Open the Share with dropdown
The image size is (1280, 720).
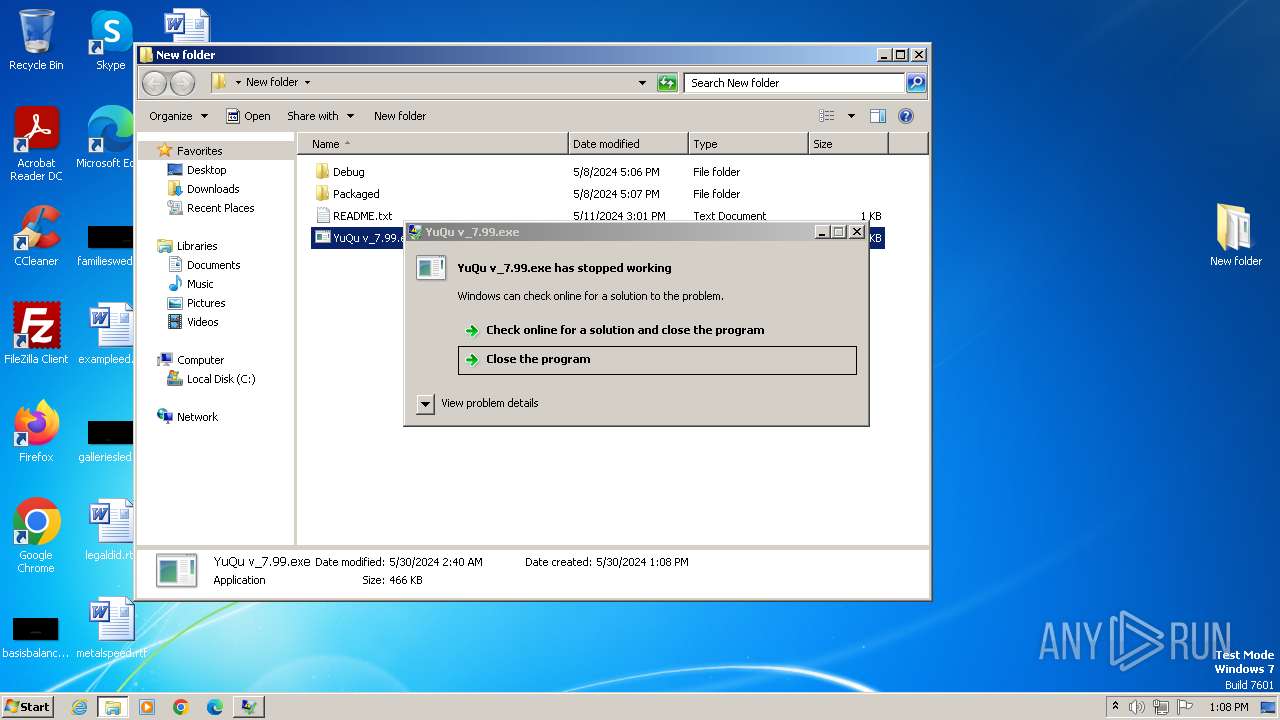(320, 116)
